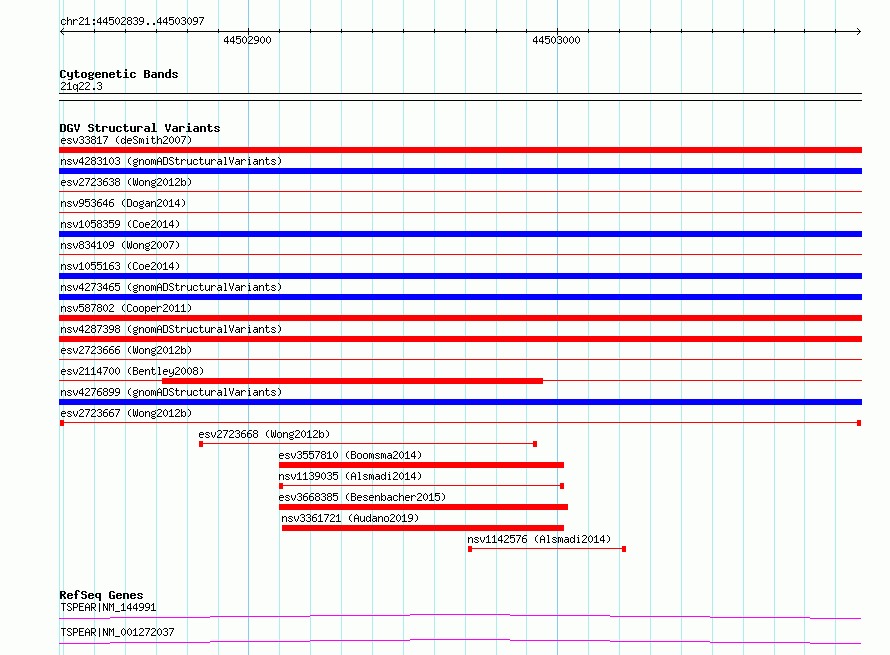Click the nsv834109 (Wong2007) label

coord(120,245)
